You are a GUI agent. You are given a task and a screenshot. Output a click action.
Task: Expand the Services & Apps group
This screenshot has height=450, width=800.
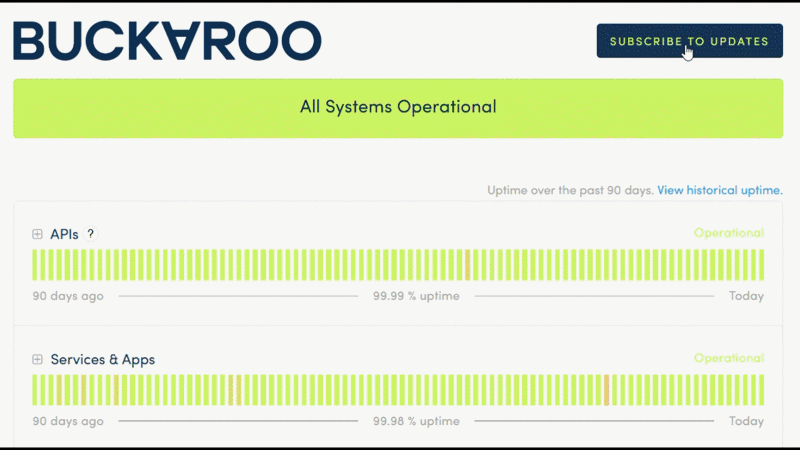37,359
